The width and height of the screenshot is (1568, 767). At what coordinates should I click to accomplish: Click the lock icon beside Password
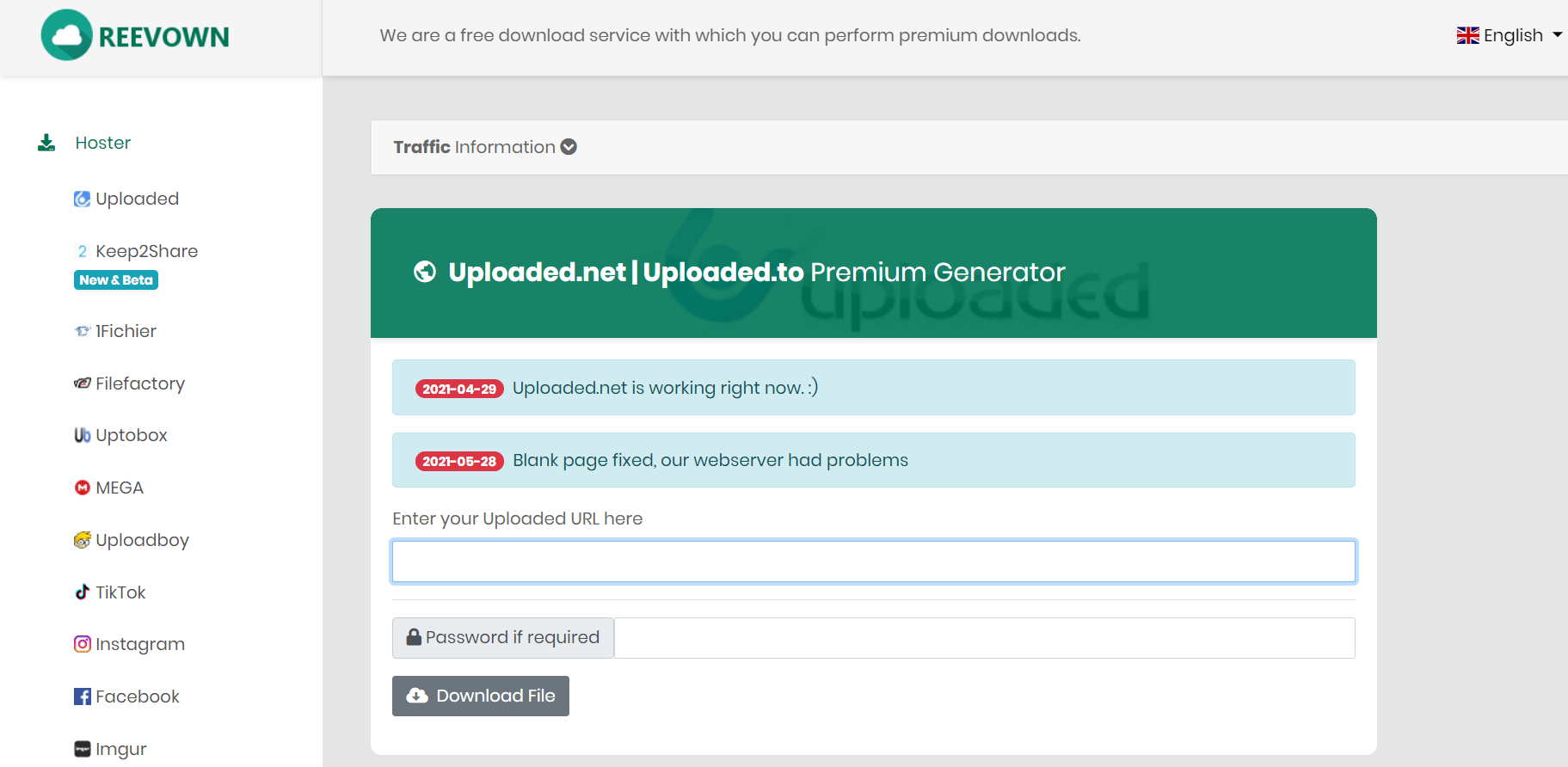click(x=414, y=637)
